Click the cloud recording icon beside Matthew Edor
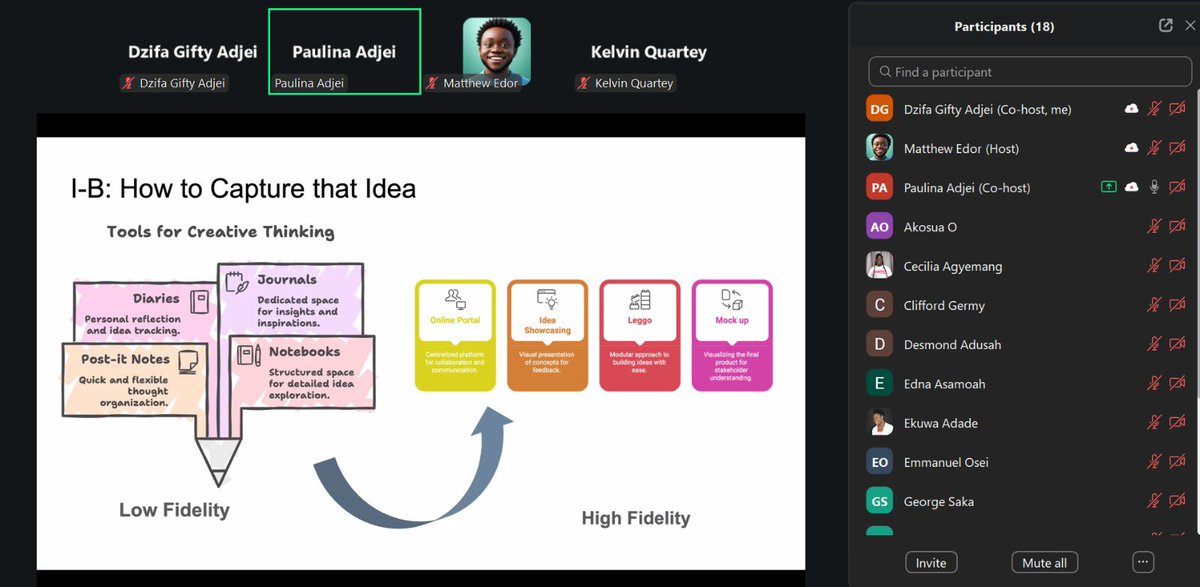The height and width of the screenshot is (587, 1200). (x=1131, y=148)
